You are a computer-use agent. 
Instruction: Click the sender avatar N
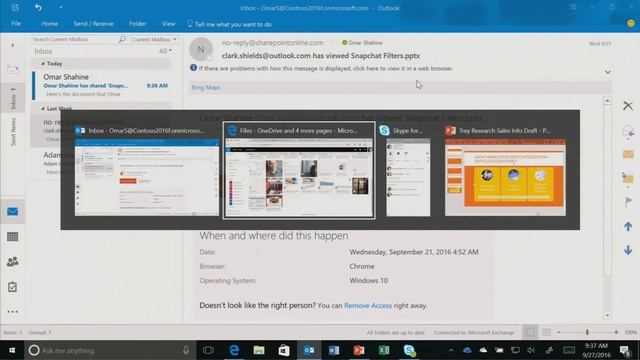tap(201, 49)
